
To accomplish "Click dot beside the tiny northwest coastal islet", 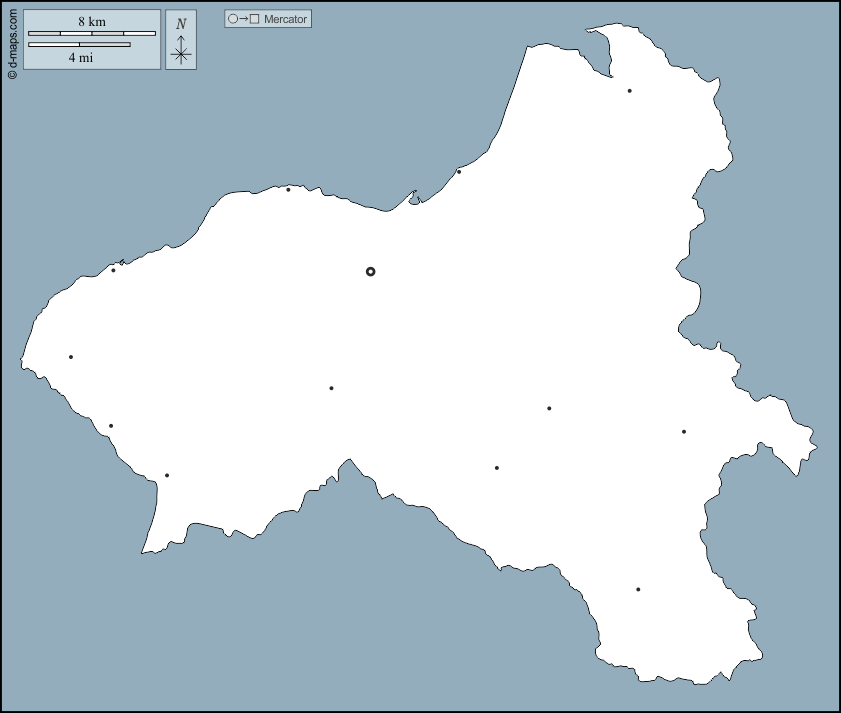I will [113, 270].
